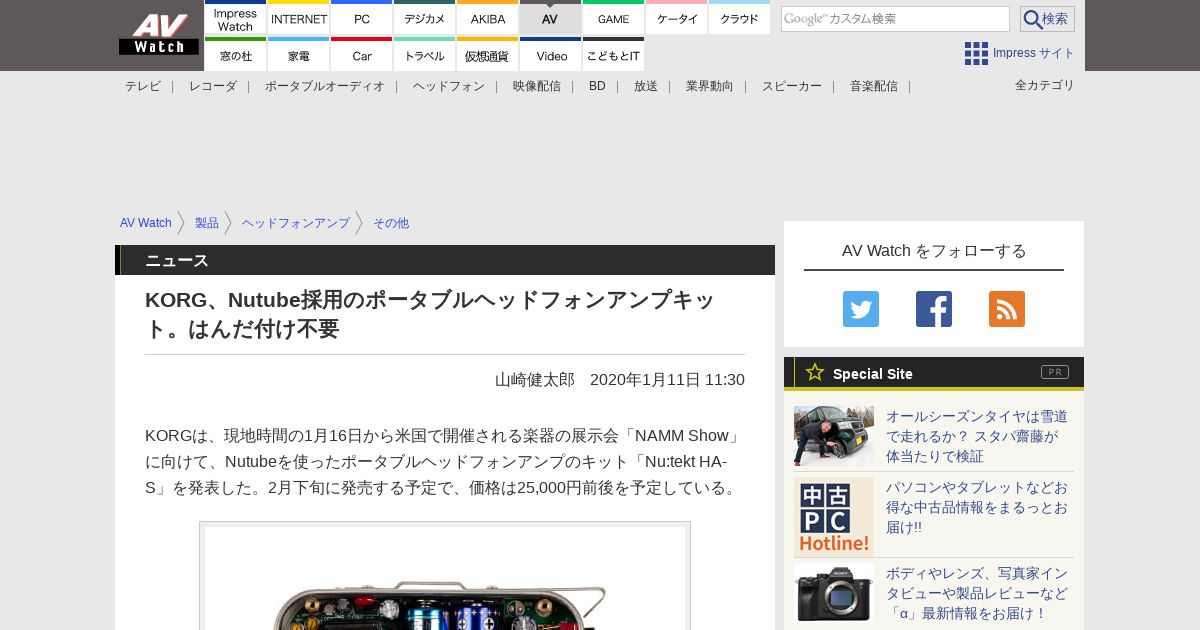
Task: Click the PR badge
Action: [1055, 372]
